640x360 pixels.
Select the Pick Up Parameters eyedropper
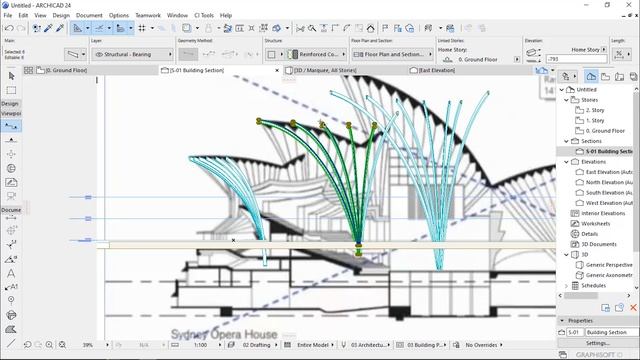click(48, 28)
